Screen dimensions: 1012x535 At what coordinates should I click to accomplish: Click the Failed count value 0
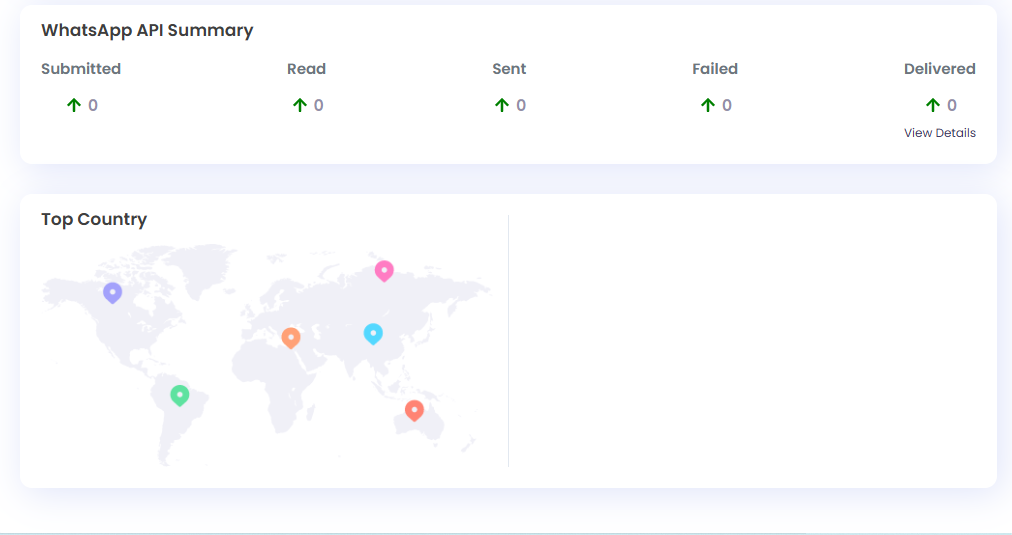[727, 105]
